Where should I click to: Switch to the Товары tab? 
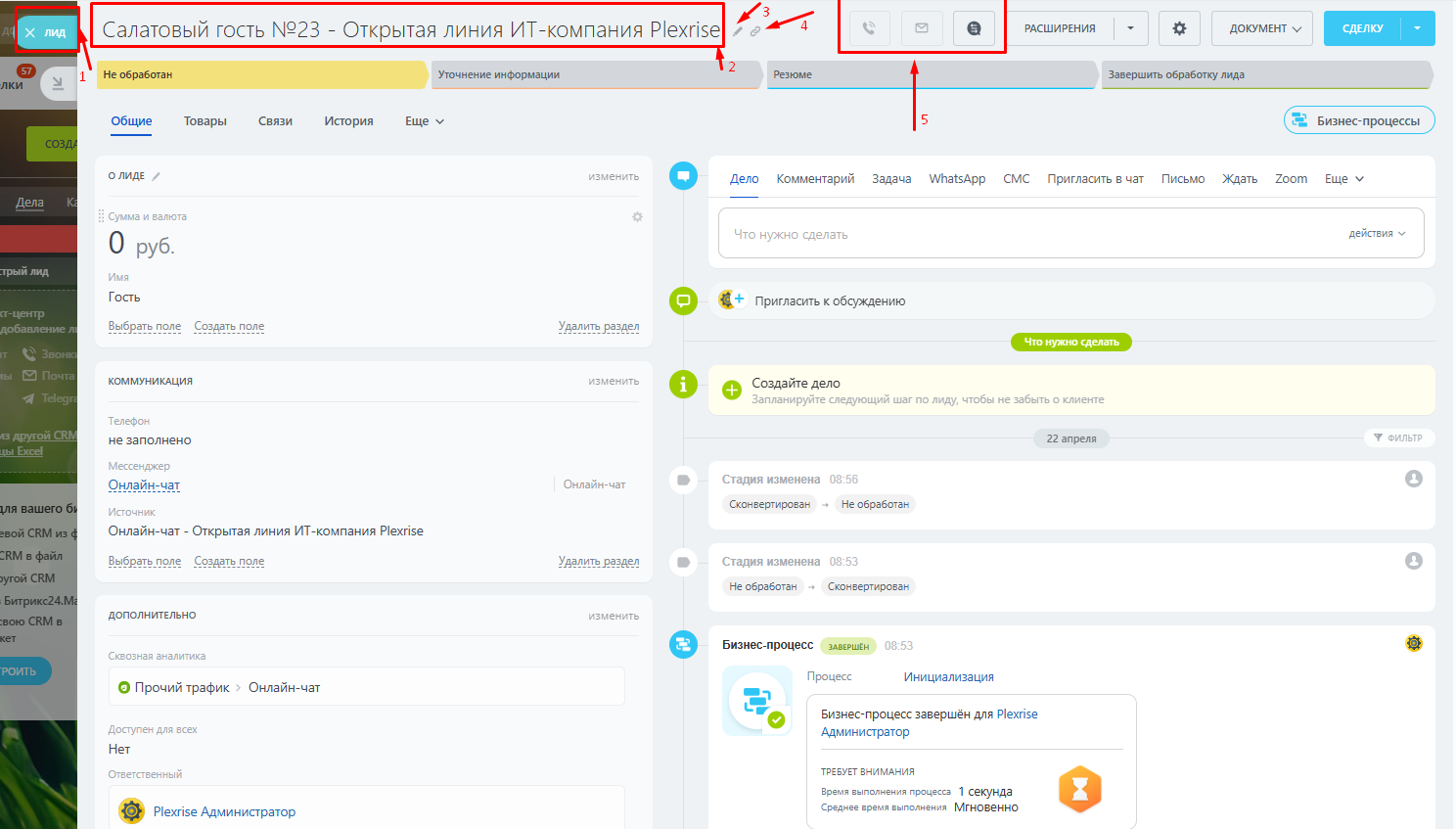pyautogui.click(x=205, y=121)
